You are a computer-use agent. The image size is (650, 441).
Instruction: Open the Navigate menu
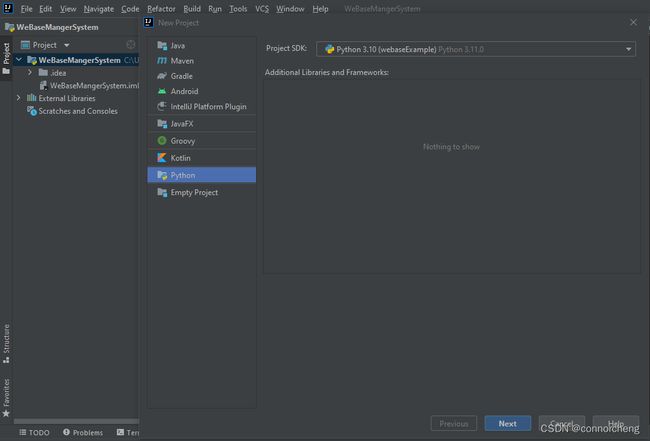pos(98,9)
